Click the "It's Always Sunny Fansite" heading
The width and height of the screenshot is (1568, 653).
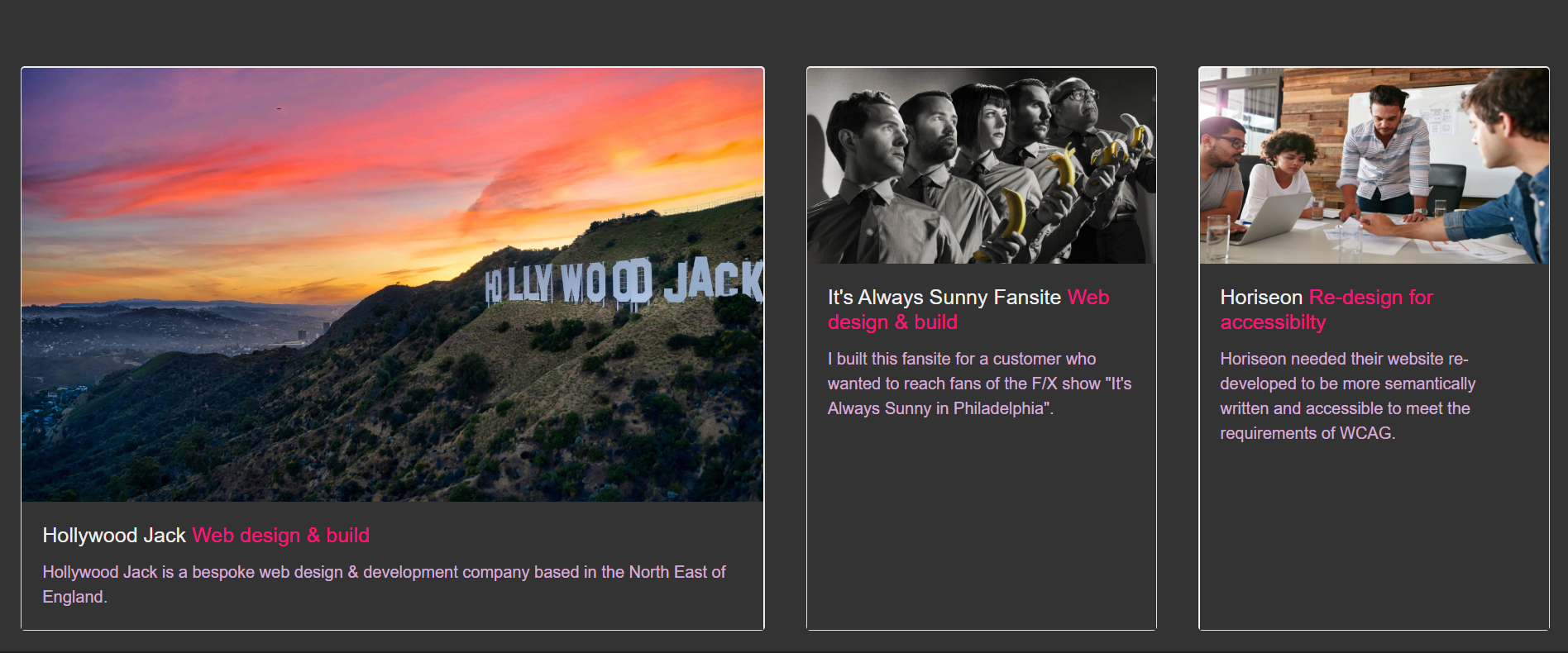click(x=944, y=298)
